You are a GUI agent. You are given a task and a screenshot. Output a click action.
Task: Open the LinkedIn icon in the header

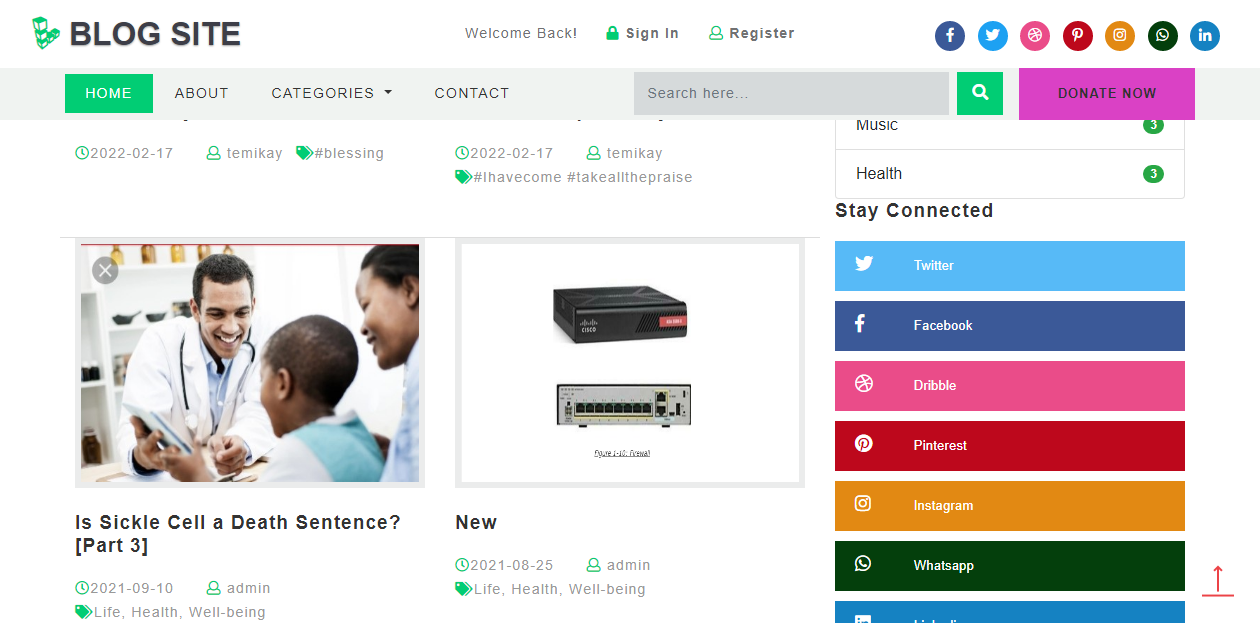click(x=1205, y=36)
